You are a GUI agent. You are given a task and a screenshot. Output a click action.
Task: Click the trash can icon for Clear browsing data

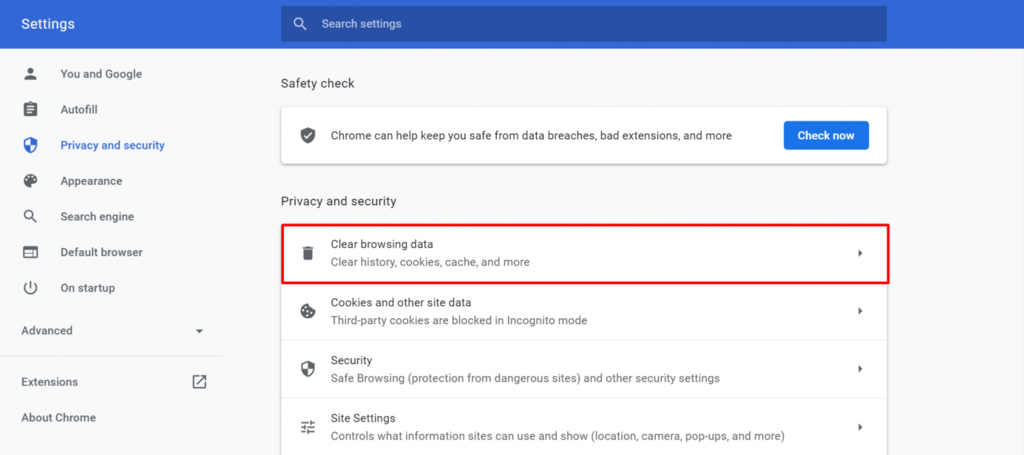308,253
